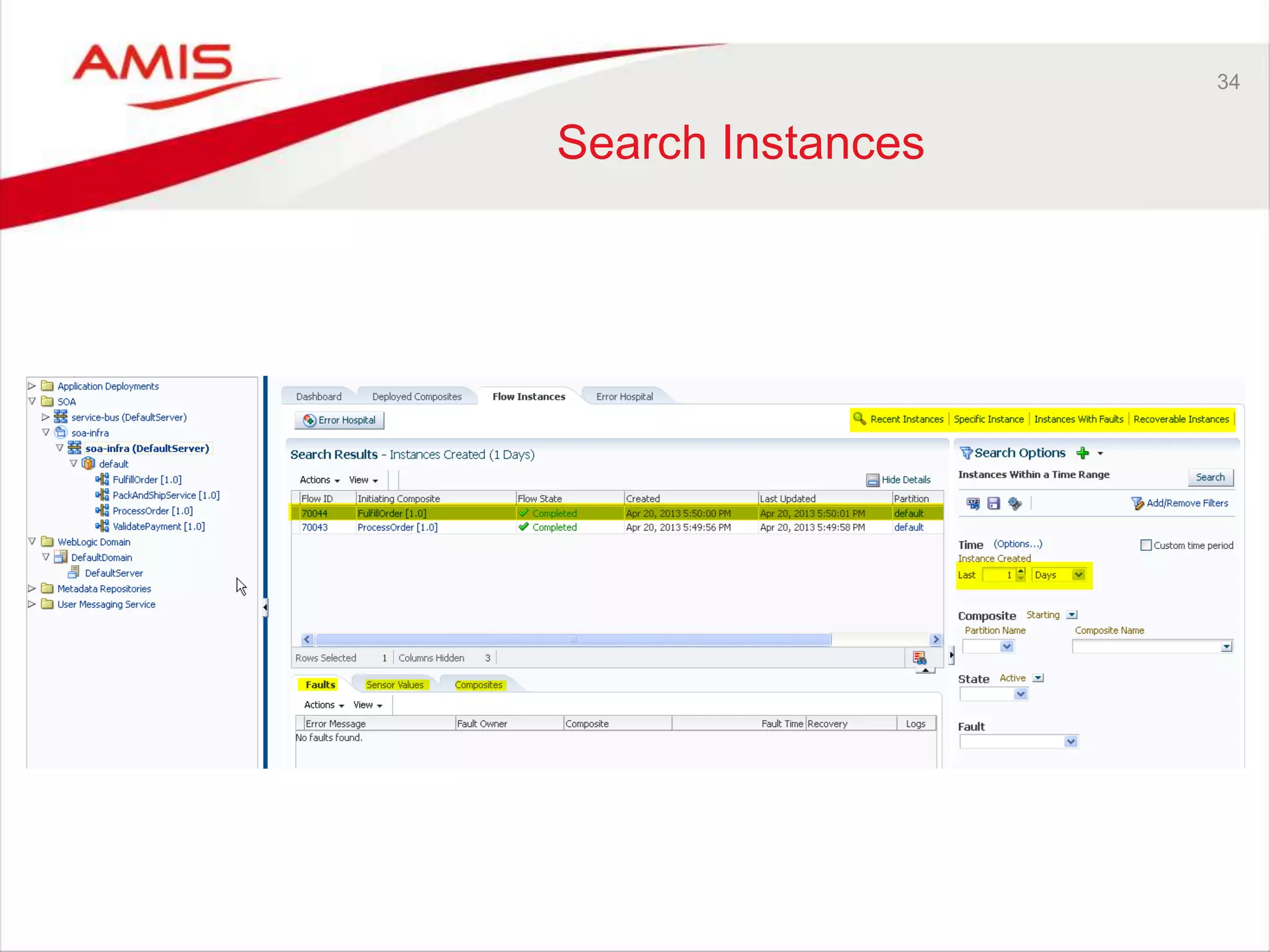Click the export icon in the results footer
This screenshot has width=1270, height=952.
pos(919,658)
